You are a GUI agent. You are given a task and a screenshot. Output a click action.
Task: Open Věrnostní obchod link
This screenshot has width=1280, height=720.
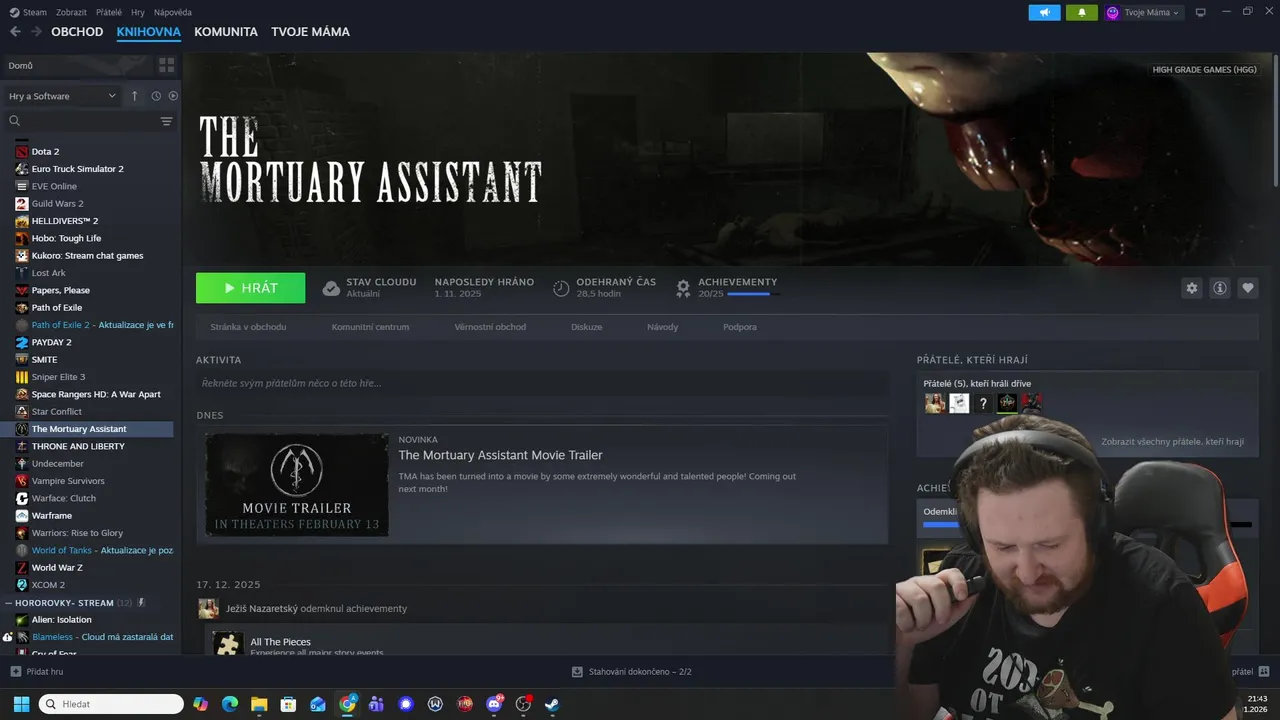pyautogui.click(x=490, y=327)
